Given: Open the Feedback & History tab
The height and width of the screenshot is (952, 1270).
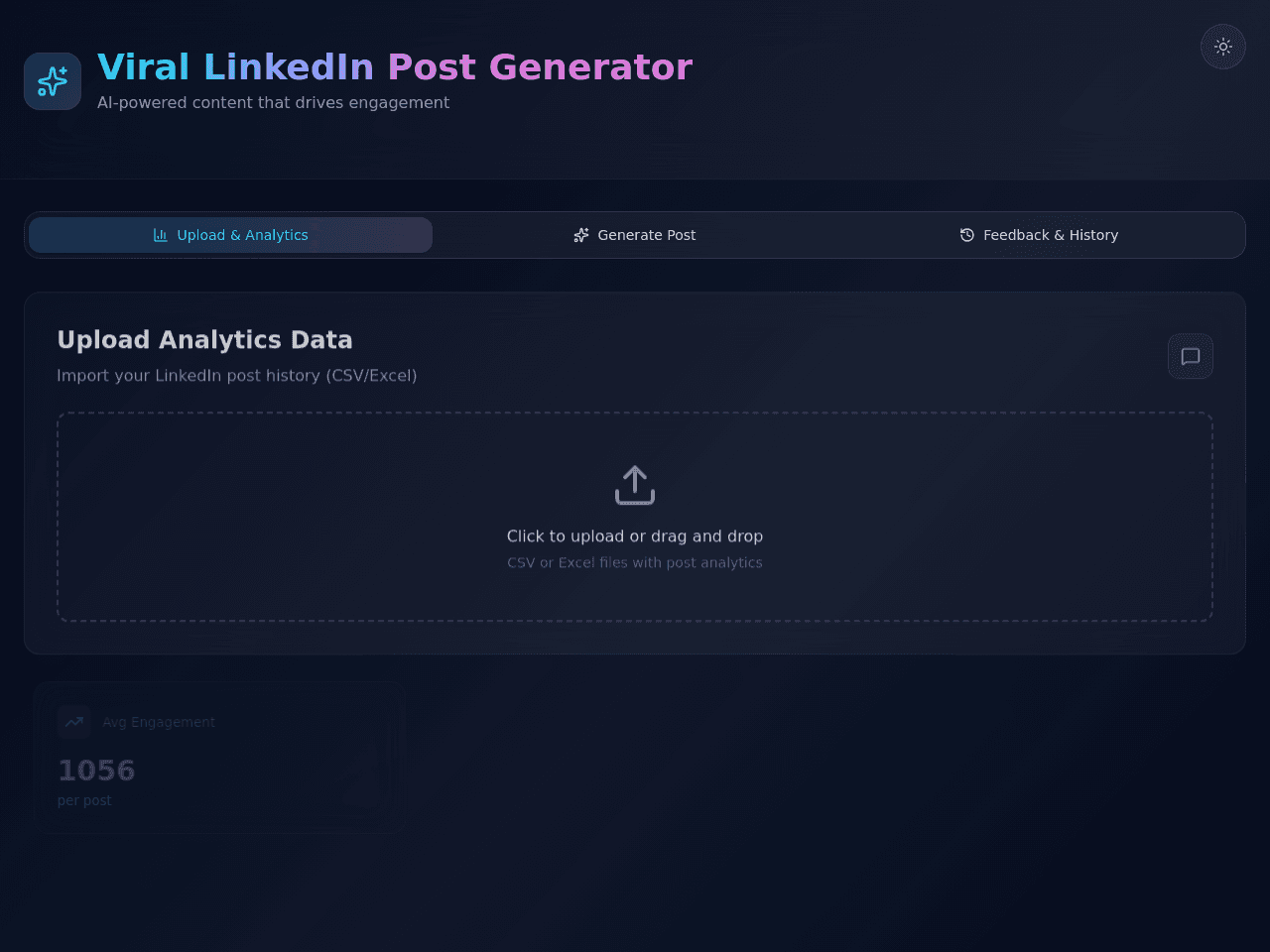Looking at the screenshot, I should pyautogui.click(x=1039, y=235).
